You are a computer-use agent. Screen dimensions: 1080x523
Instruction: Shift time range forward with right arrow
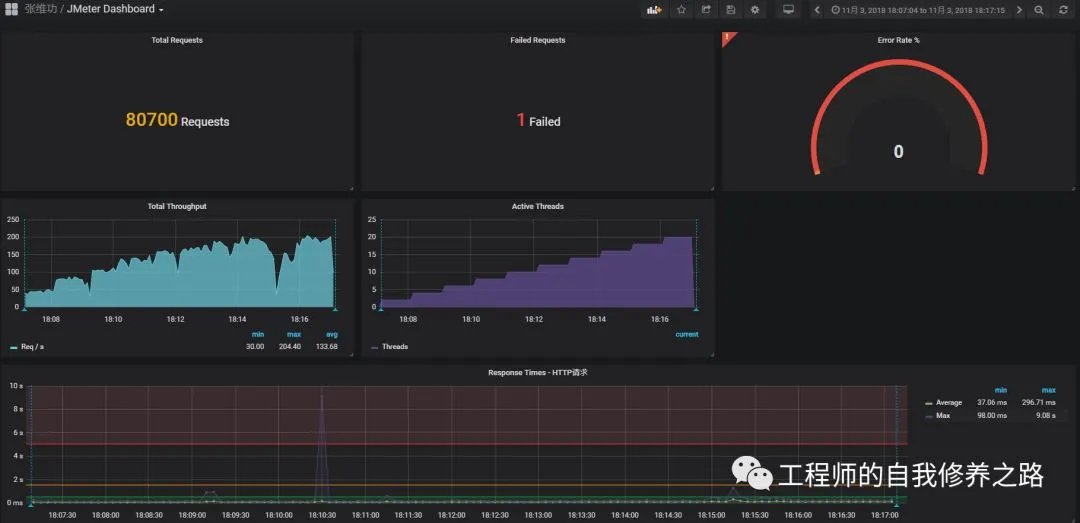tap(1019, 10)
